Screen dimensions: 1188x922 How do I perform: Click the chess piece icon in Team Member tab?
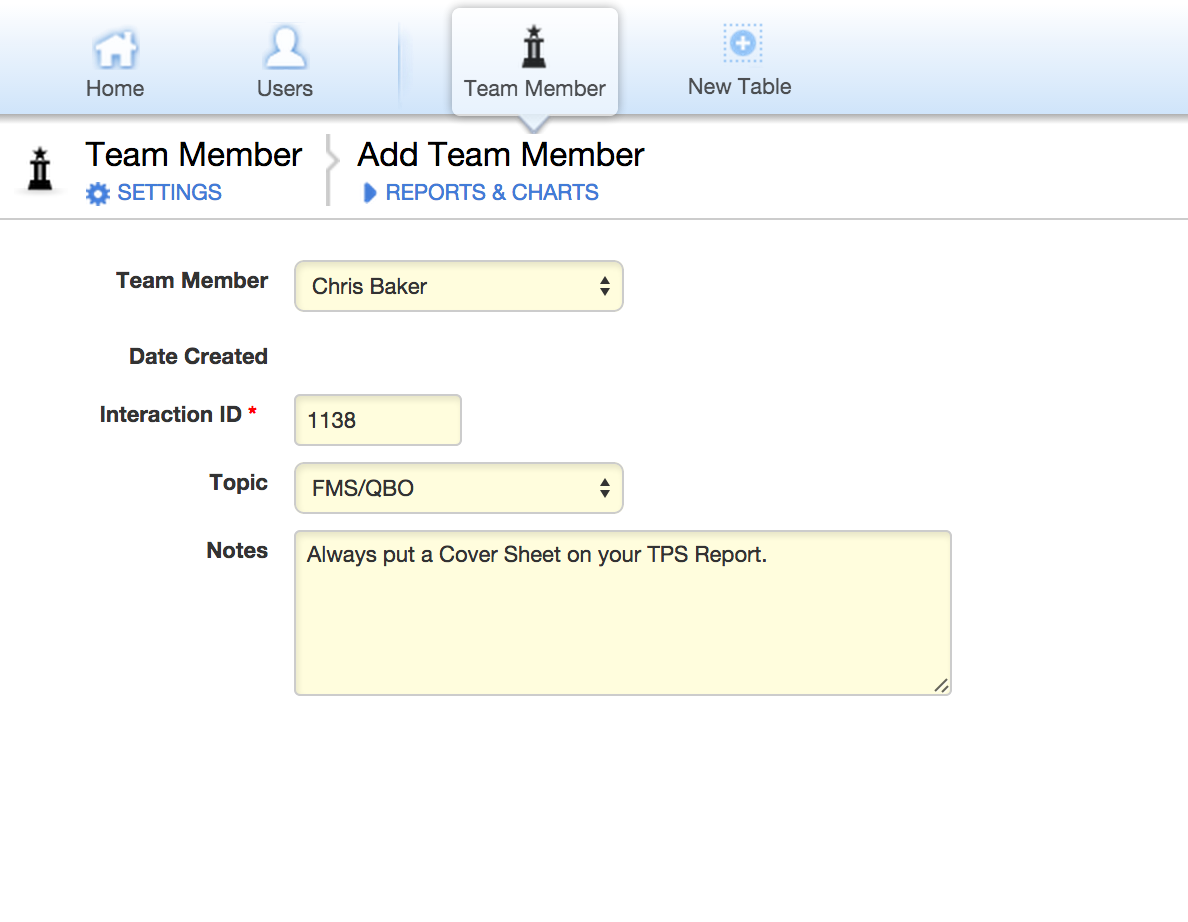pos(534,46)
